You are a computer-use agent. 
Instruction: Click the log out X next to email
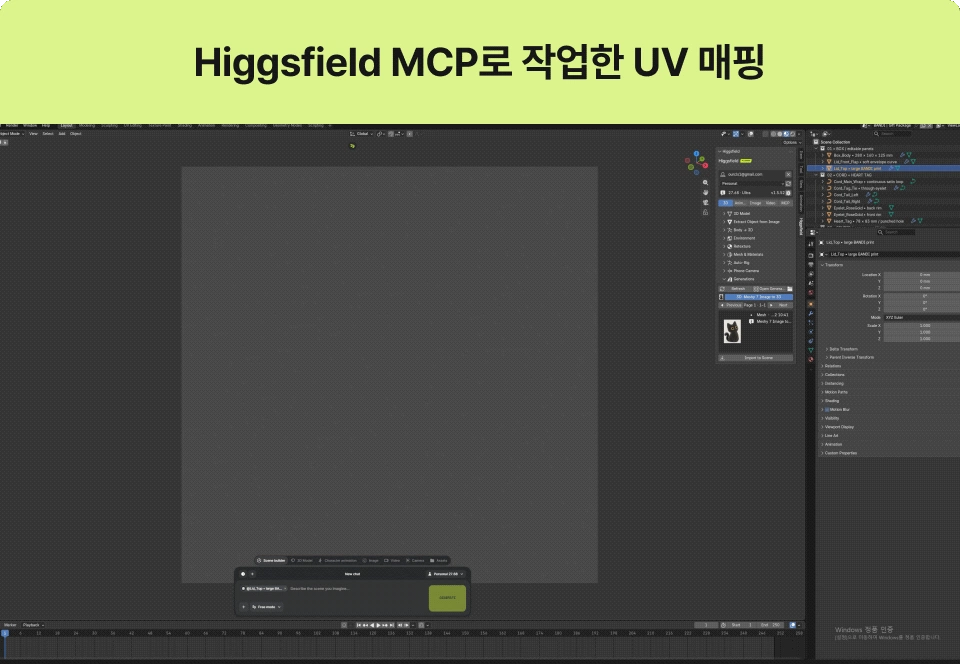(788, 174)
